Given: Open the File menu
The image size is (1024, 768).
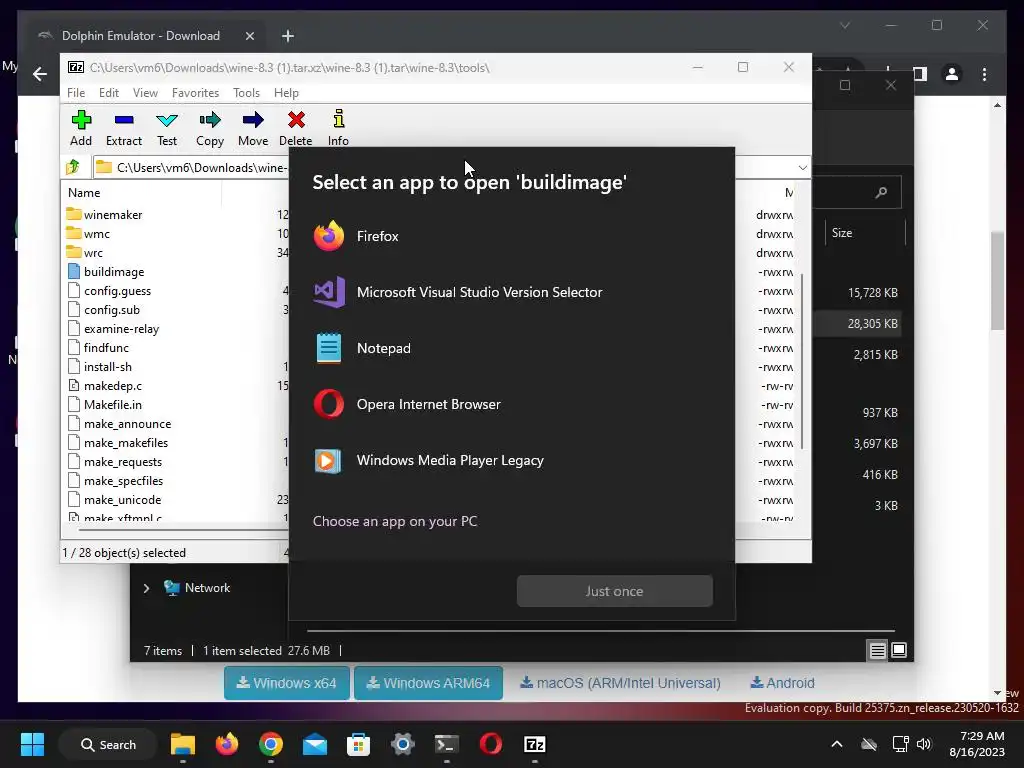Looking at the screenshot, I should point(76,93).
